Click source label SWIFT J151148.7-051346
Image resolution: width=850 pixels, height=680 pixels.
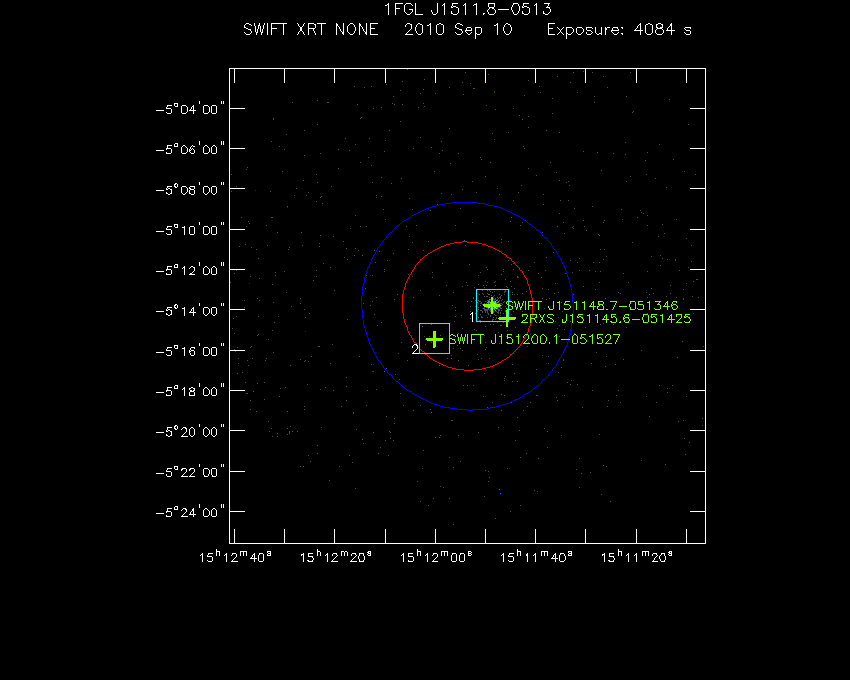click(592, 306)
